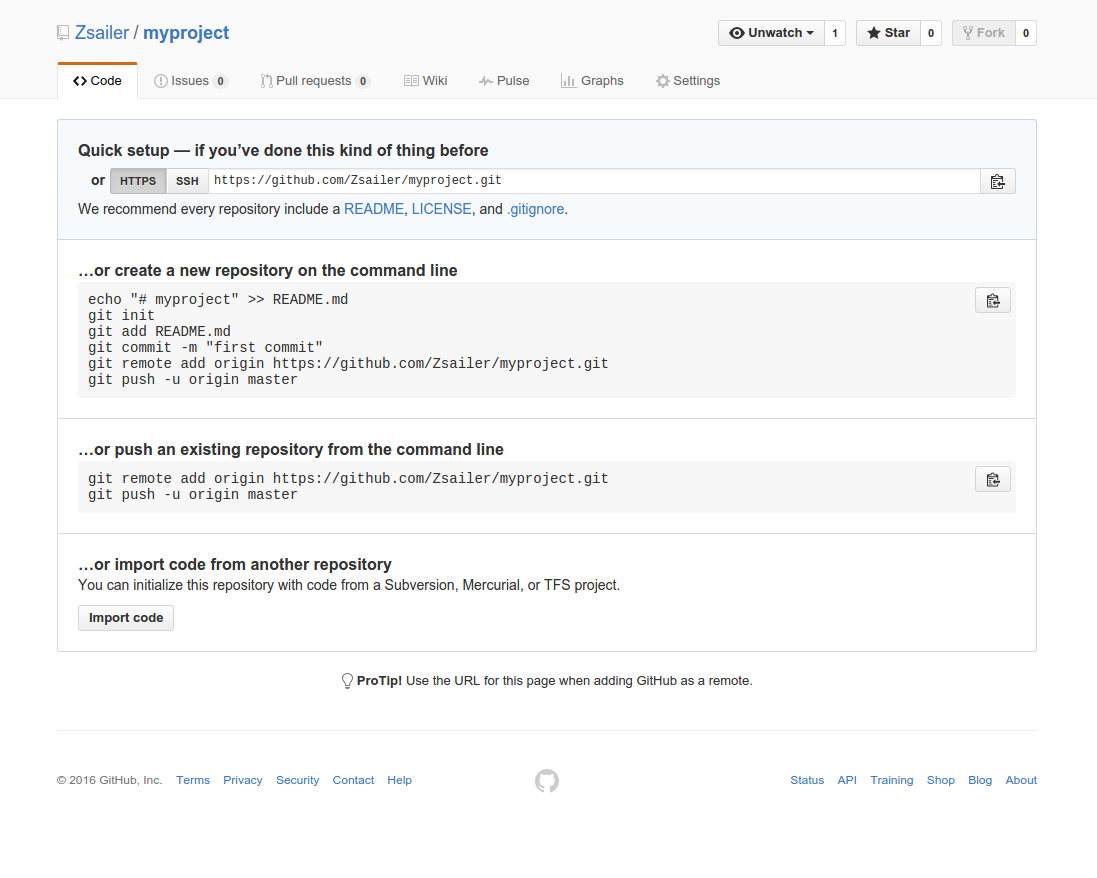Screen dimensions: 1097x878
Task: Open the Zsailer user profile link
Action: pos(102,33)
